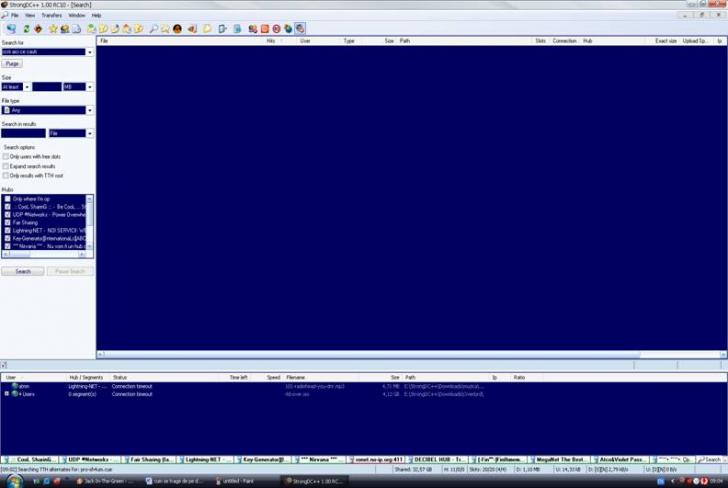
Task: Click the Public Hubs toolbar icon
Action: 11,29
